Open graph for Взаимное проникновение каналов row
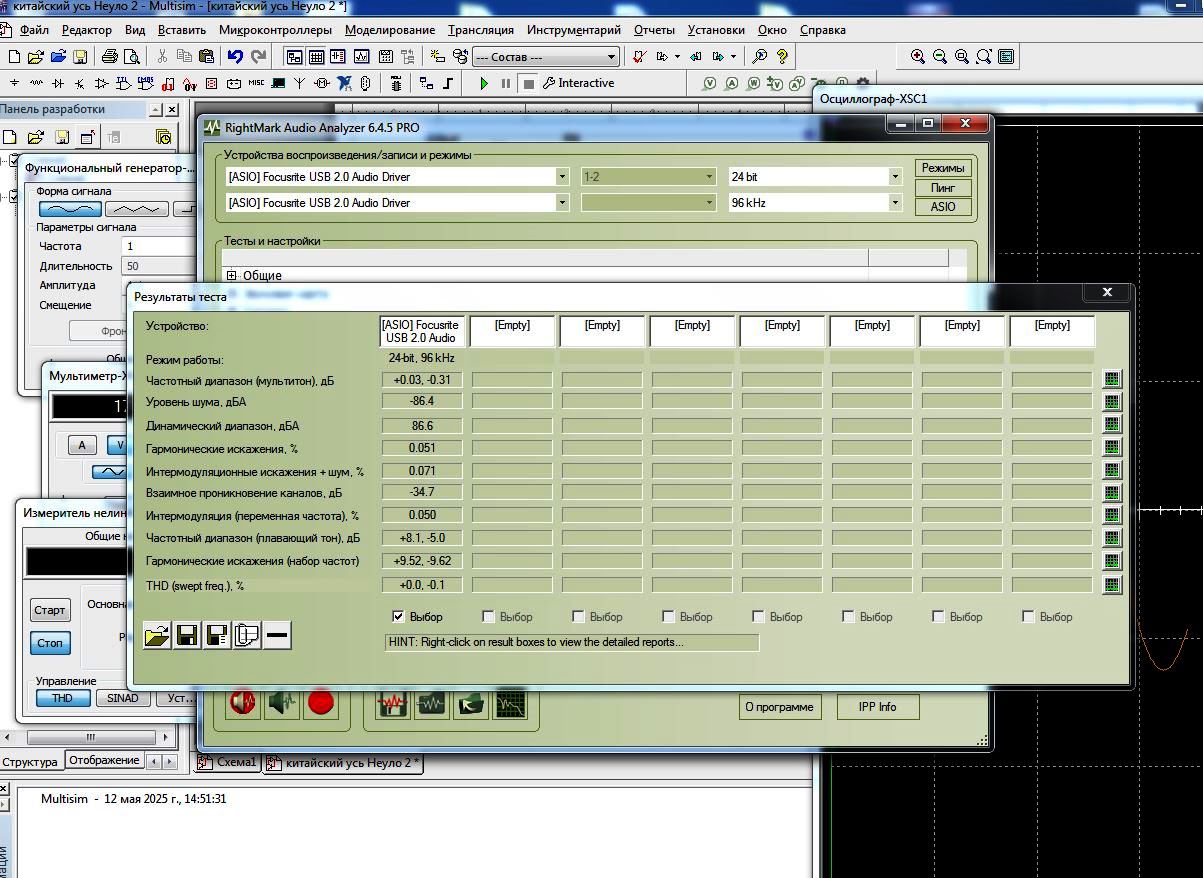This screenshot has height=878, width=1203. pos(1111,493)
